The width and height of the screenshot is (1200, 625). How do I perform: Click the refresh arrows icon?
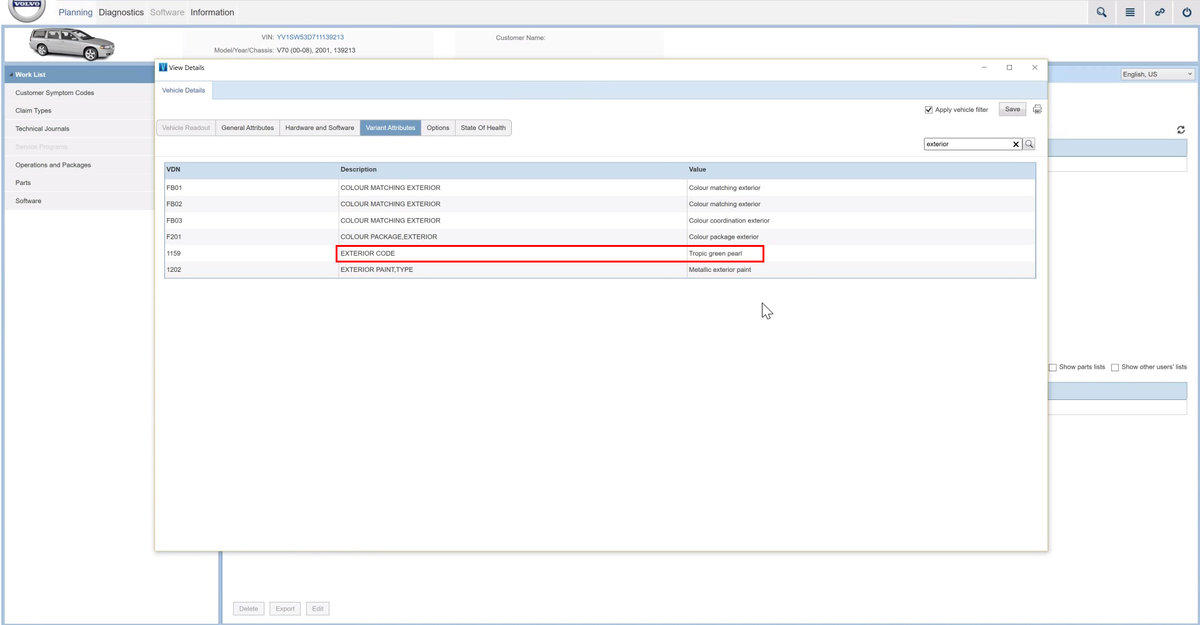[x=1181, y=130]
